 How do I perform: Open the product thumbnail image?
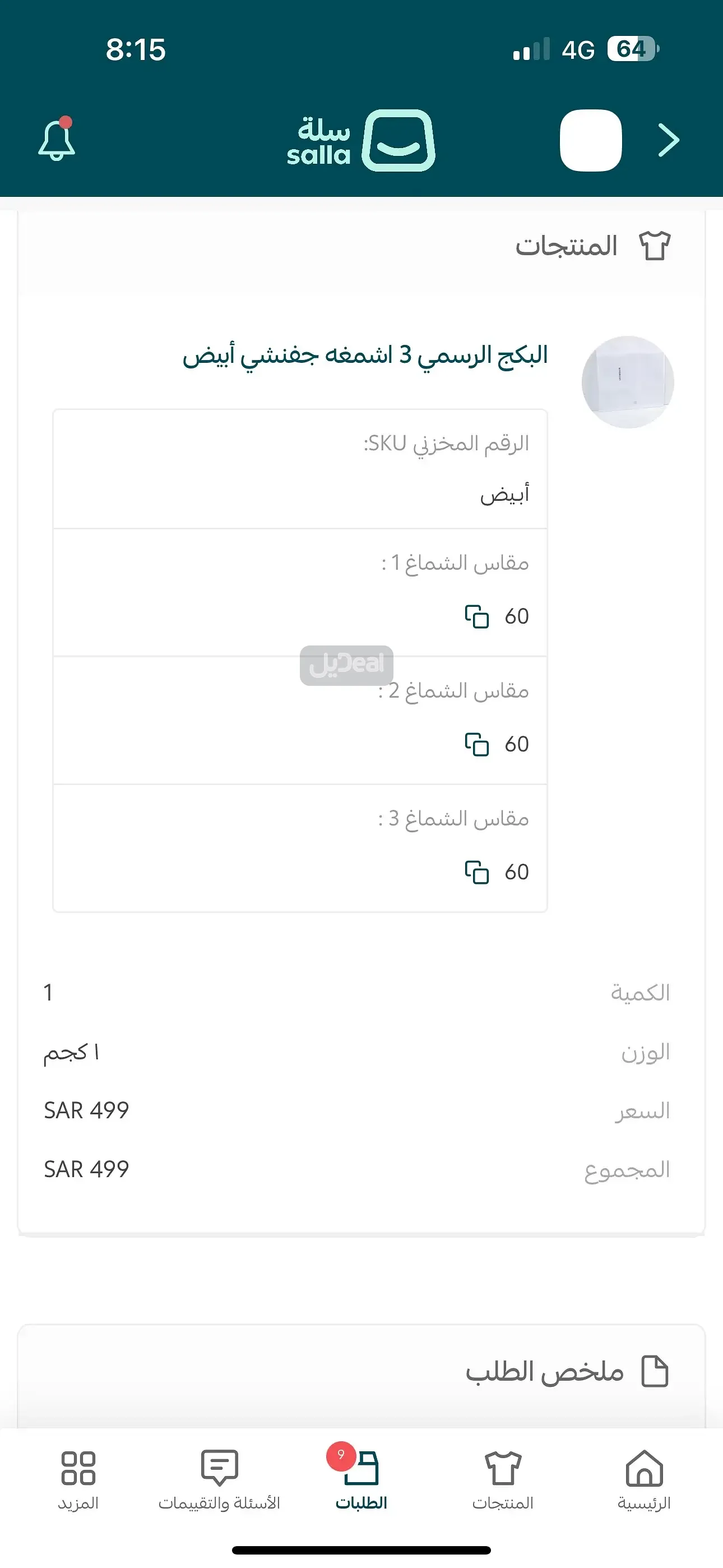[x=628, y=382]
